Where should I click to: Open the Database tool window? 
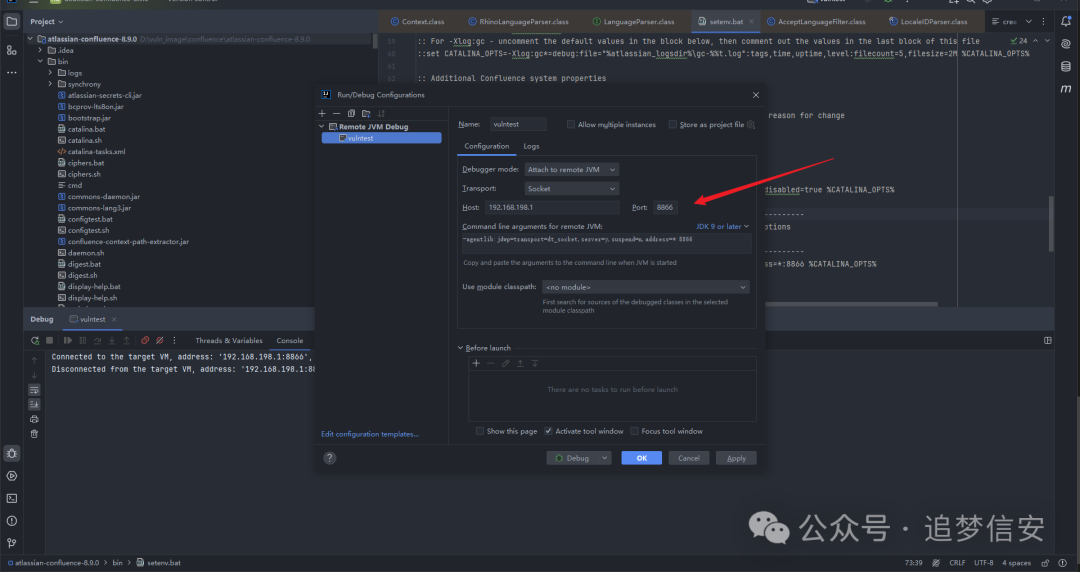pos(1066,67)
